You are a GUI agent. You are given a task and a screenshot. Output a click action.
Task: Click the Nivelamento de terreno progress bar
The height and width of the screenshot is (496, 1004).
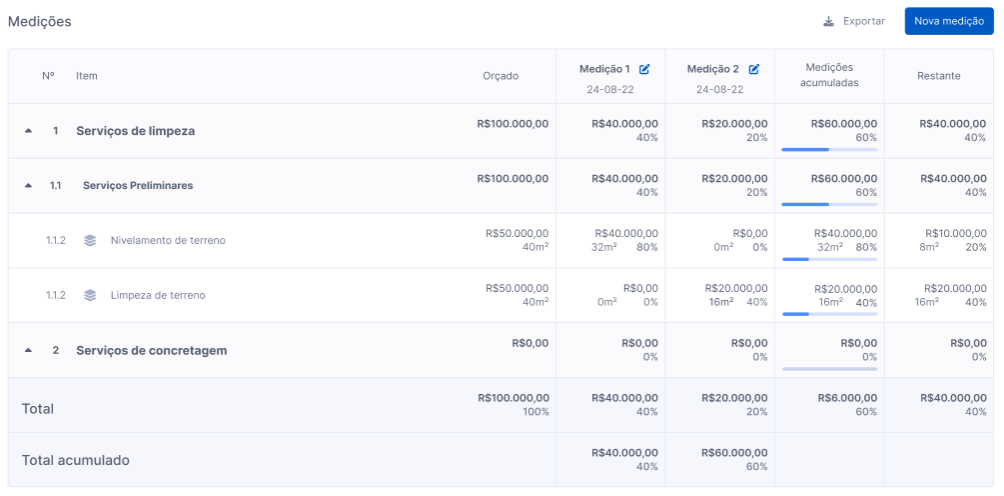[x=829, y=259]
